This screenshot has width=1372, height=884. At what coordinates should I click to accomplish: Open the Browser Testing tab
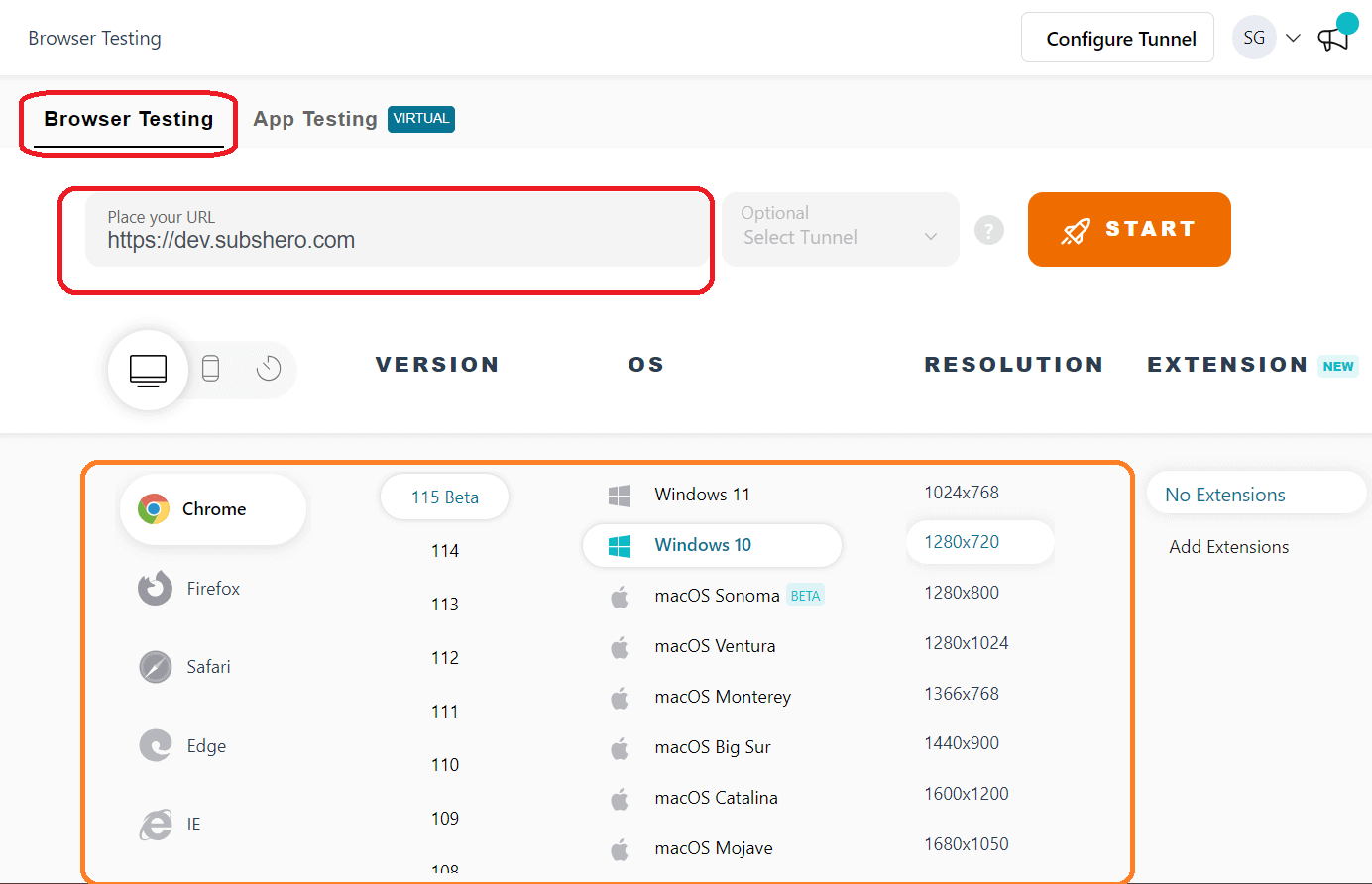[x=129, y=119]
